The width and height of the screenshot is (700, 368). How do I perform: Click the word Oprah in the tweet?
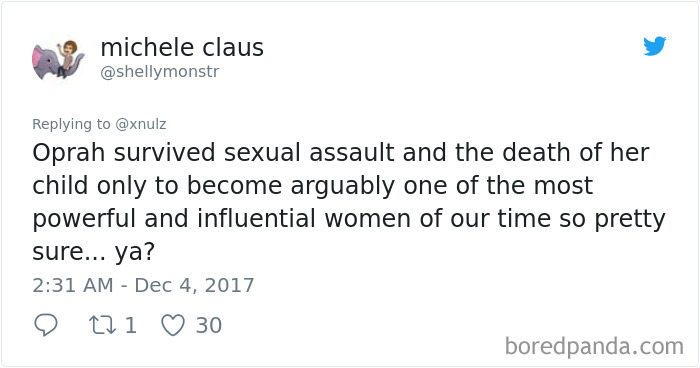tap(69, 153)
